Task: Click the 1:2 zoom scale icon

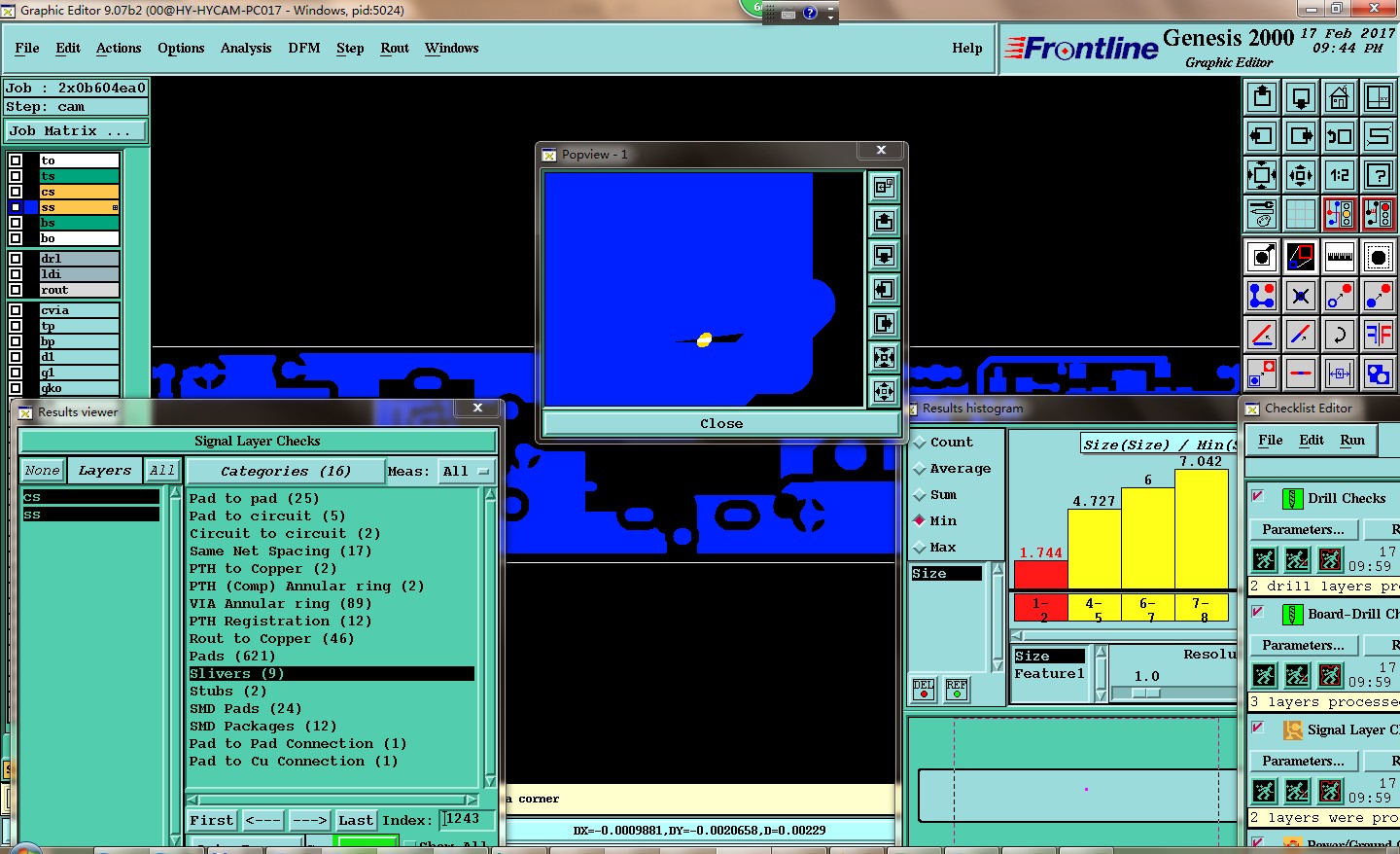Action: pos(1340,175)
